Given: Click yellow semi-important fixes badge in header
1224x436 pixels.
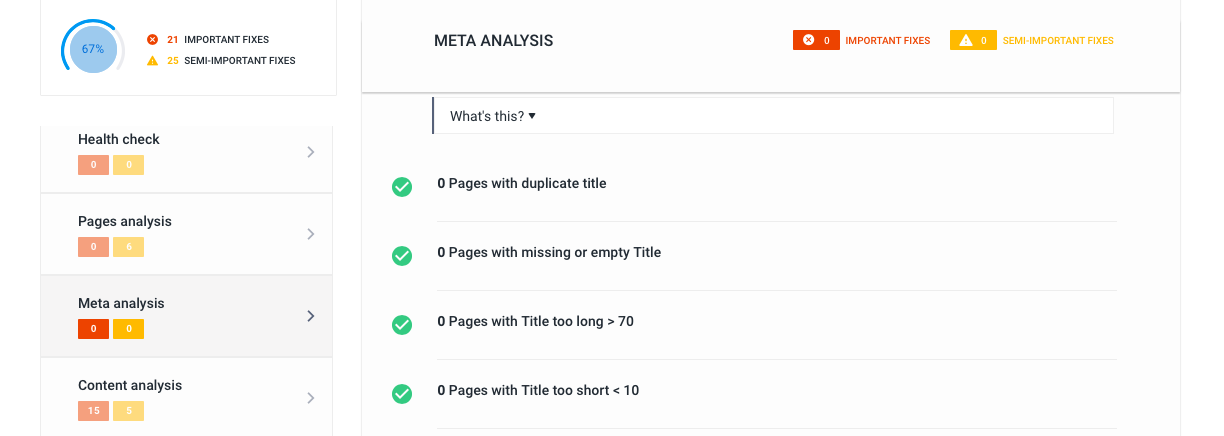Looking at the screenshot, I should (973, 41).
